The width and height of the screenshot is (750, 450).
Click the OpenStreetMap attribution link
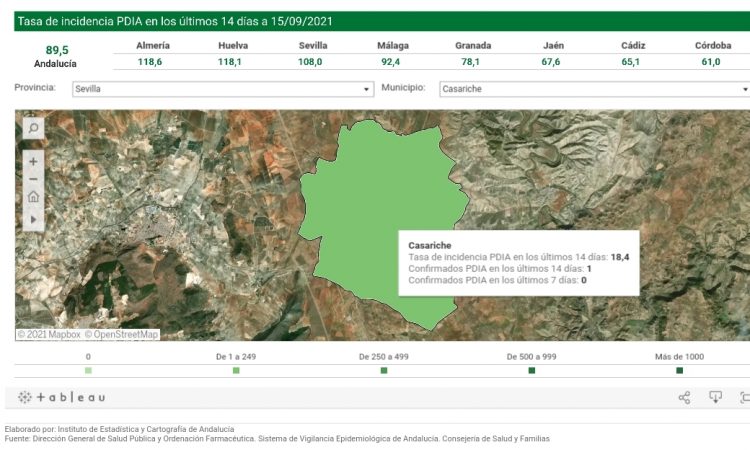coord(121,335)
